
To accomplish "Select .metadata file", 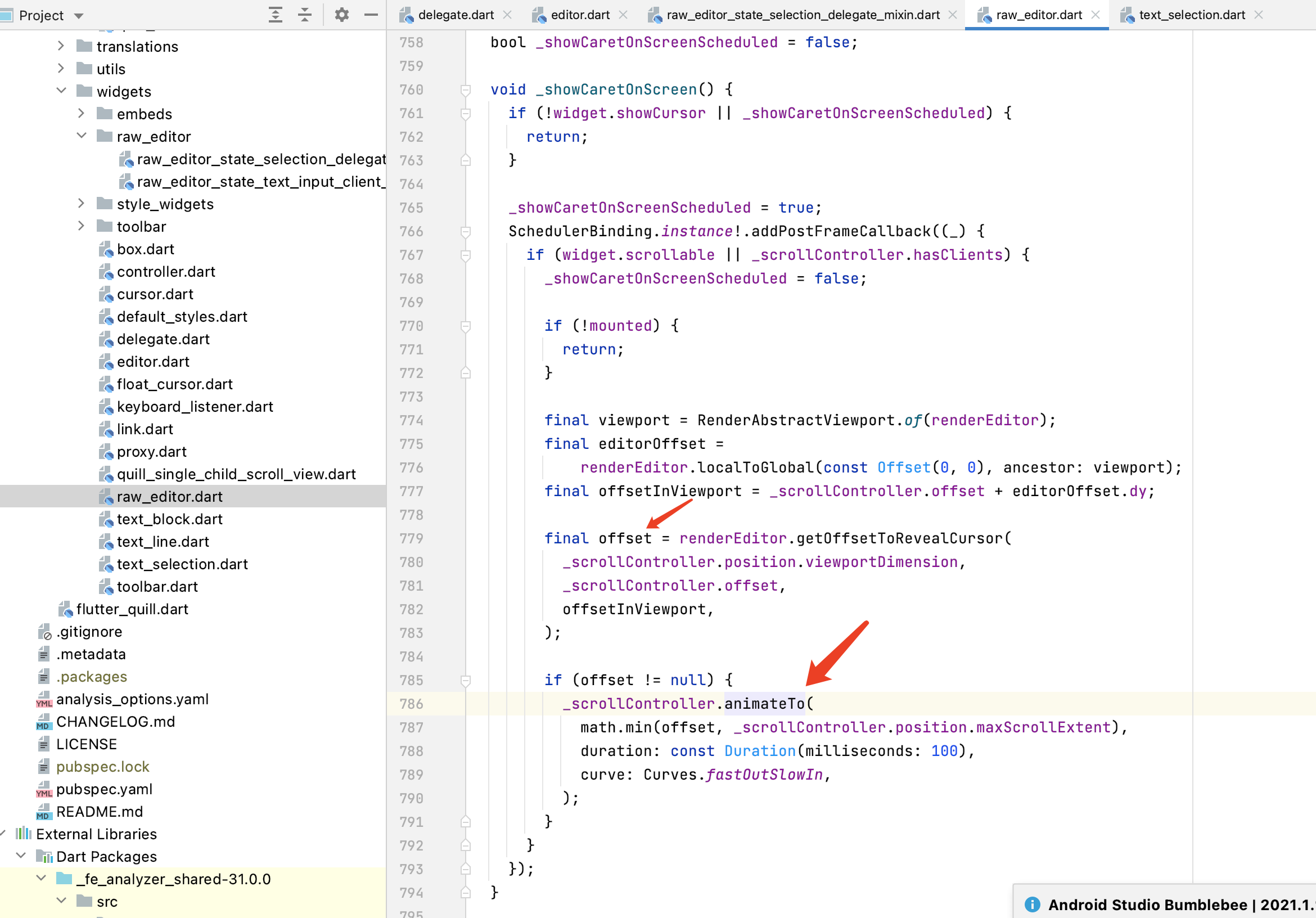I will [91, 654].
